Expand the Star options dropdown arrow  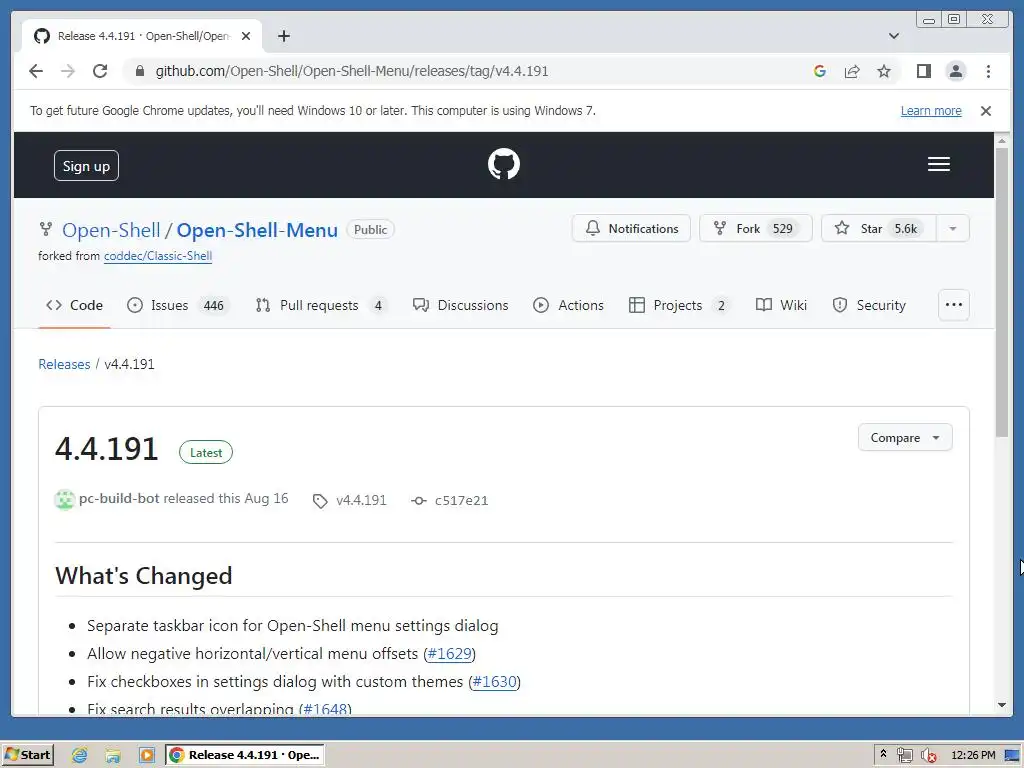[953, 229]
